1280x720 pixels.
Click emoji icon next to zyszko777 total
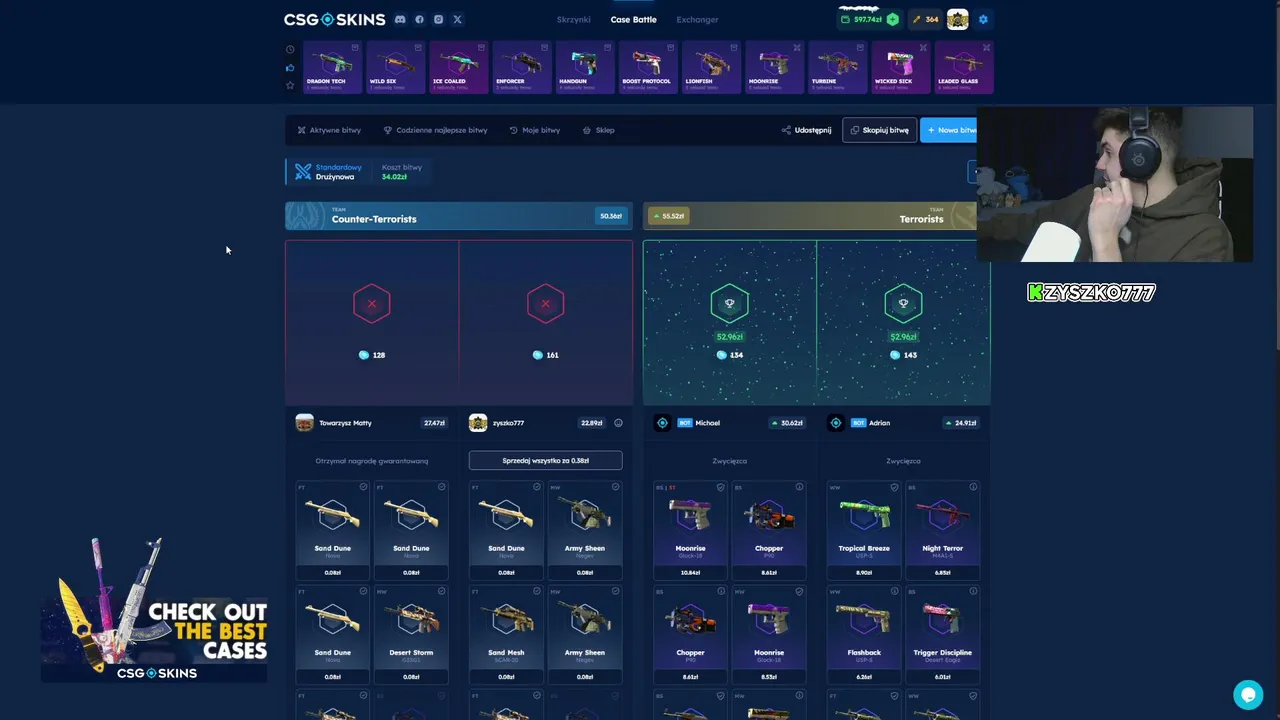[618, 423]
